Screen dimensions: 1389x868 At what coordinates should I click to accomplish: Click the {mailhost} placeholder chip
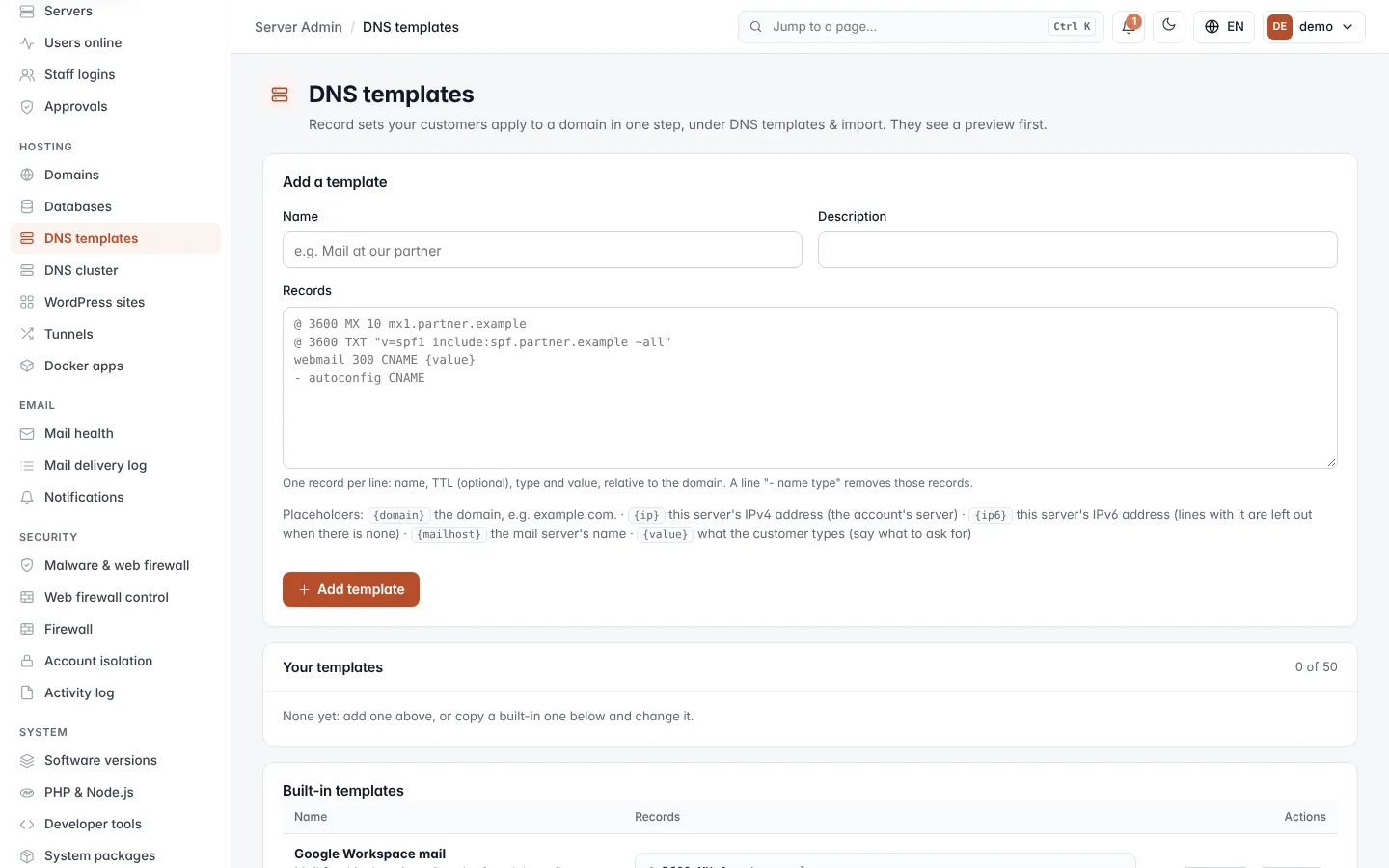pyautogui.click(x=449, y=535)
